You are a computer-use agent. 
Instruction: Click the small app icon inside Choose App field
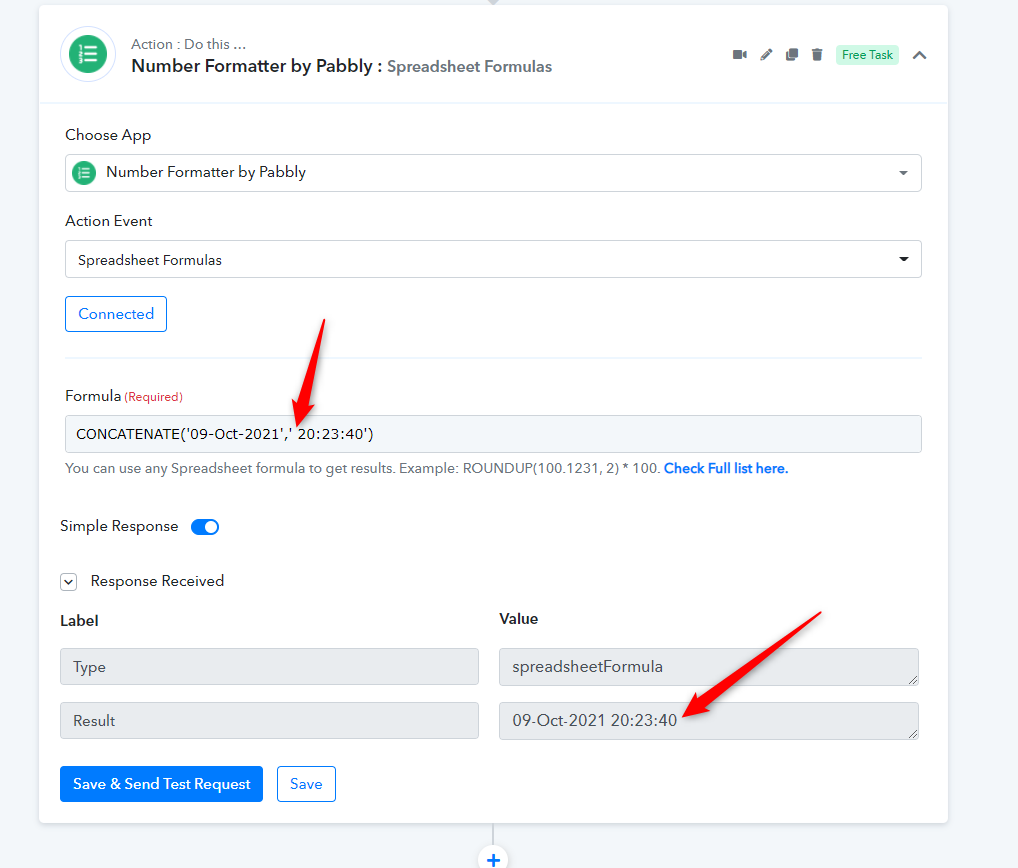point(84,173)
